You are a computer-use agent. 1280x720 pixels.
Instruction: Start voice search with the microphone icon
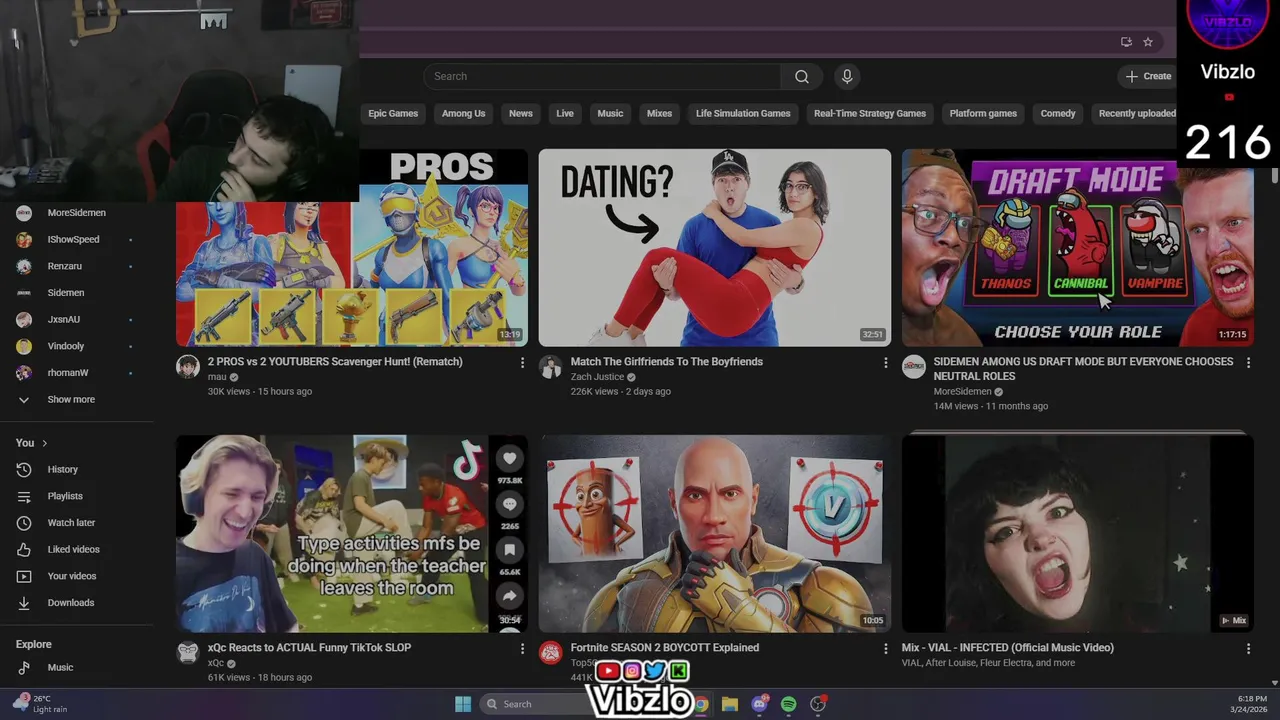click(x=847, y=77)
